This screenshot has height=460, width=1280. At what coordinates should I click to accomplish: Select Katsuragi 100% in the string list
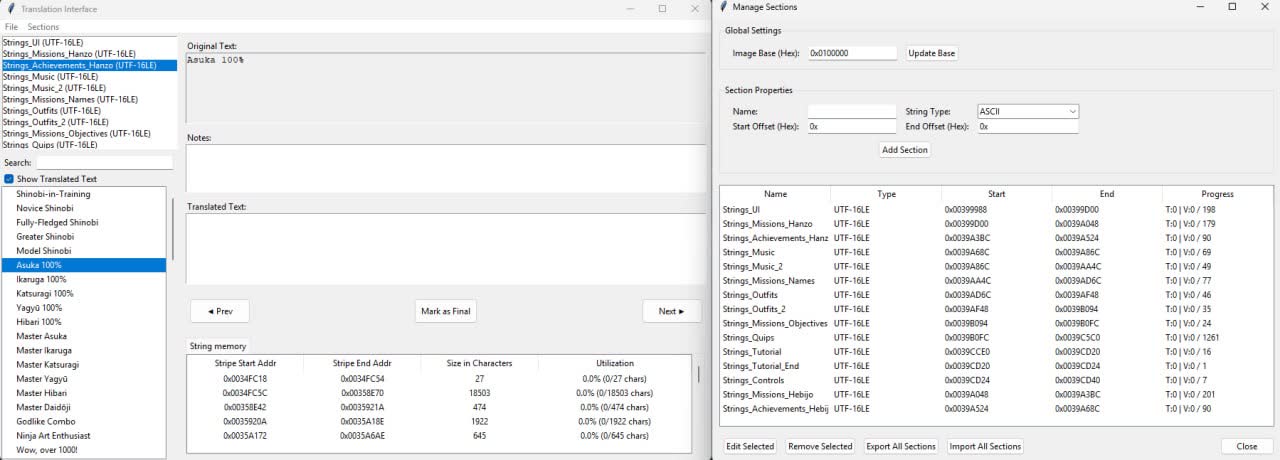[45, 294]
